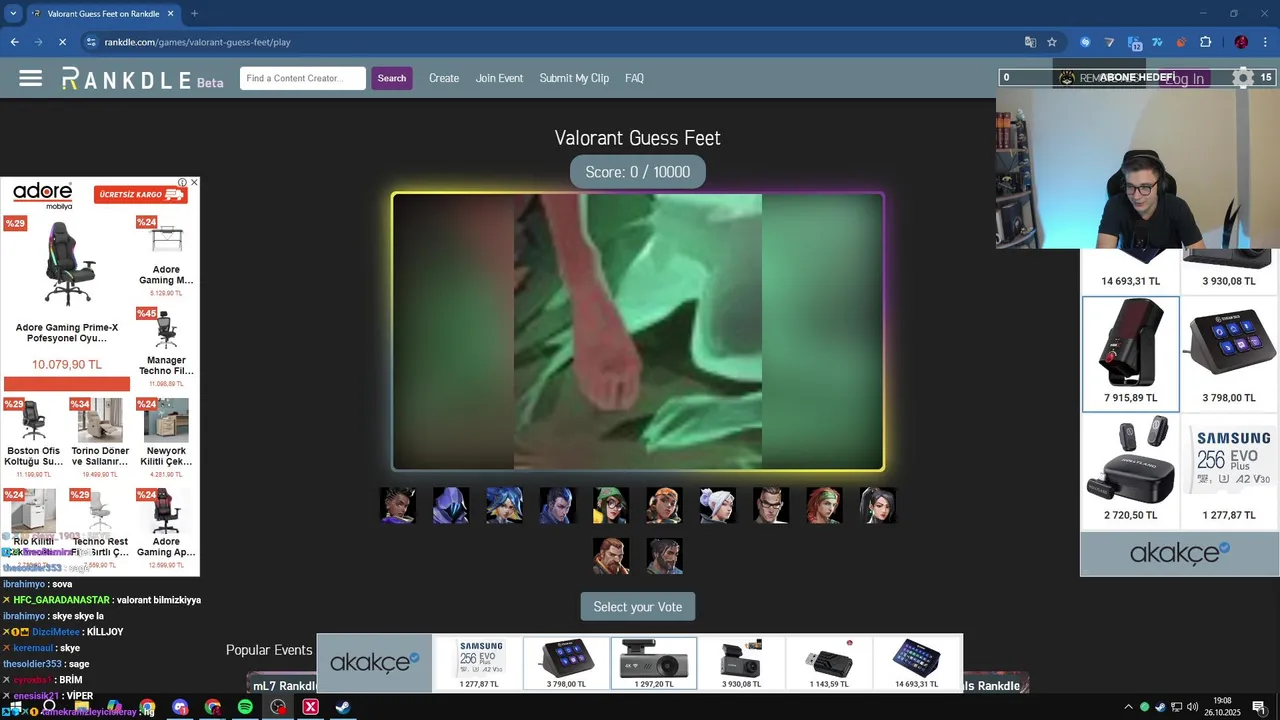Click the 7 915,89 TL microphone ad
This screenshot has height=720, width=1280.
coord(1130,354)
